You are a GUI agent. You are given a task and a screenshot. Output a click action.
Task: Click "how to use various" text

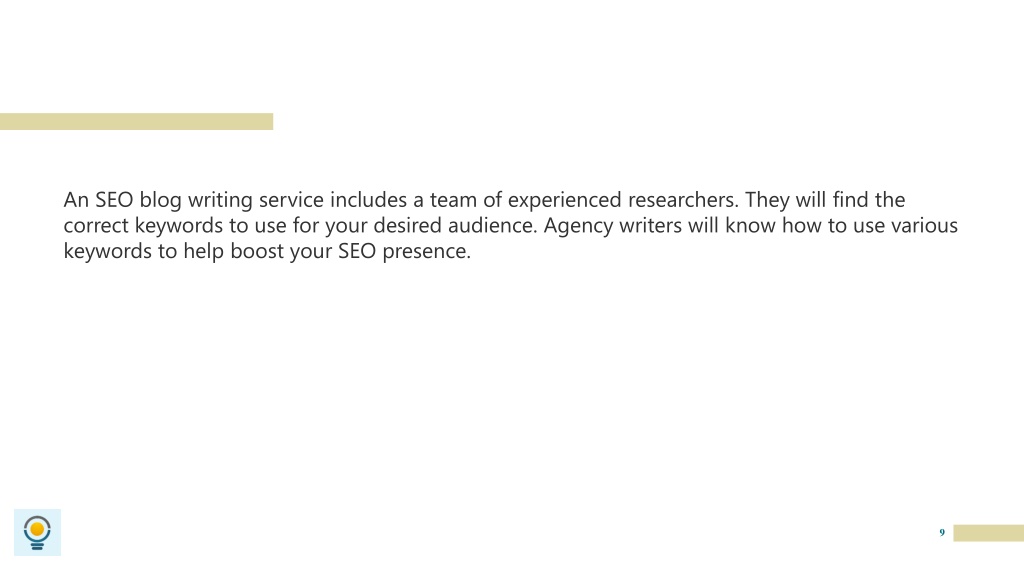click(870, 226)
